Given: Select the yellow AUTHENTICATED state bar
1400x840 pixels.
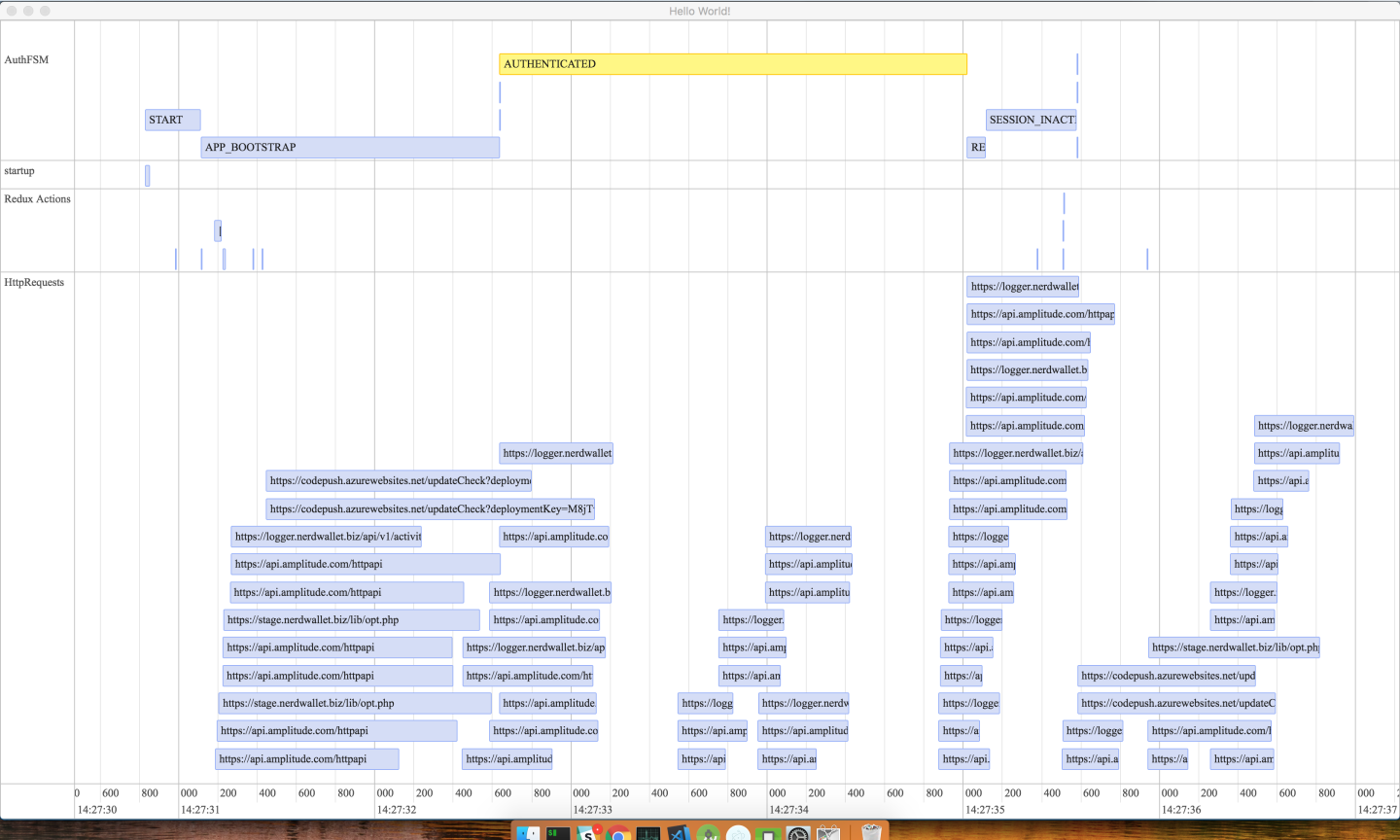Looking at the screenshot, I should [732, 64].
